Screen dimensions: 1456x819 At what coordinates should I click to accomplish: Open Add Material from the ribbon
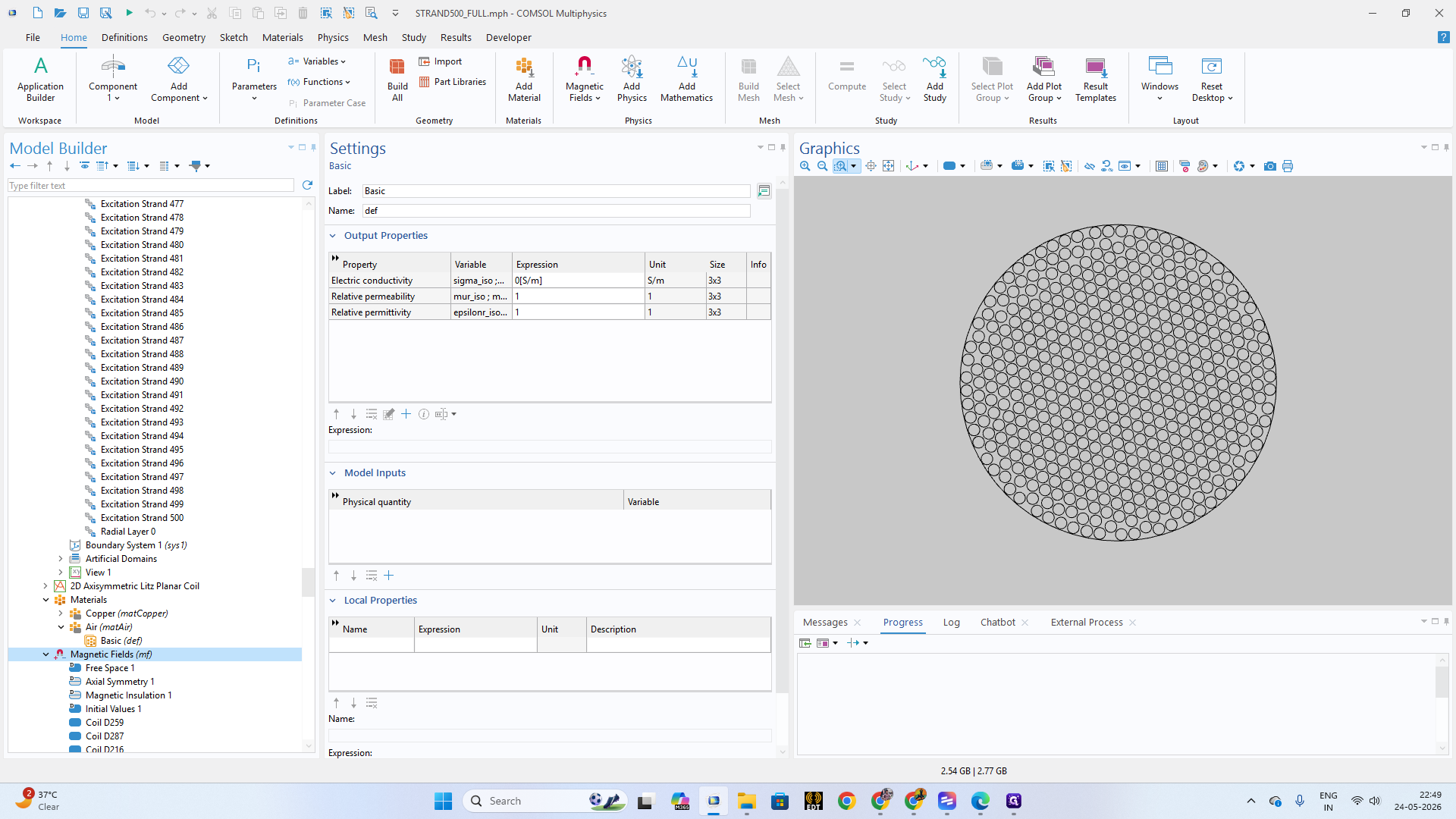click(x=524, y=79)
